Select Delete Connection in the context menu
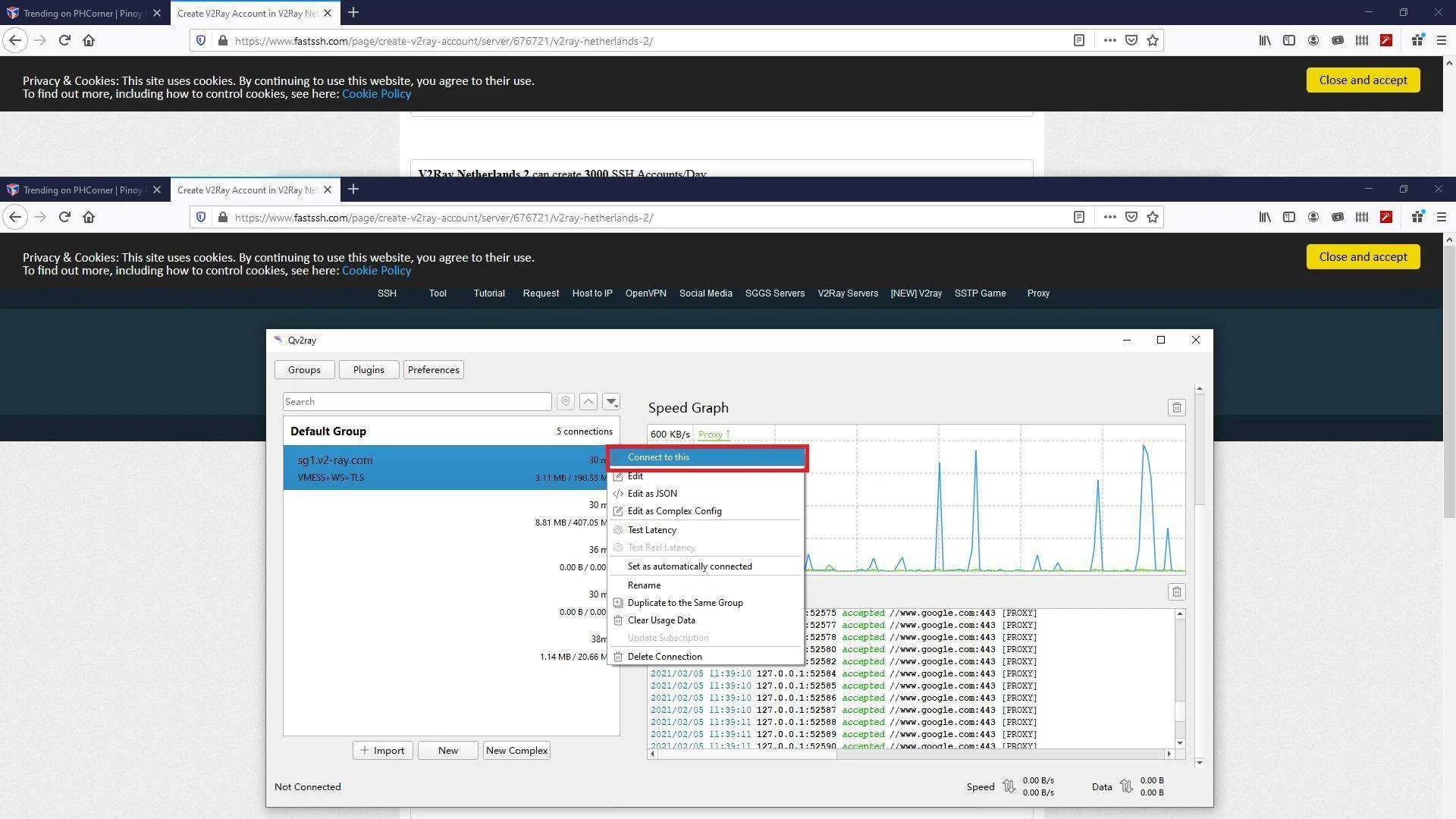The image size is (1456, 819). [706, 657]
